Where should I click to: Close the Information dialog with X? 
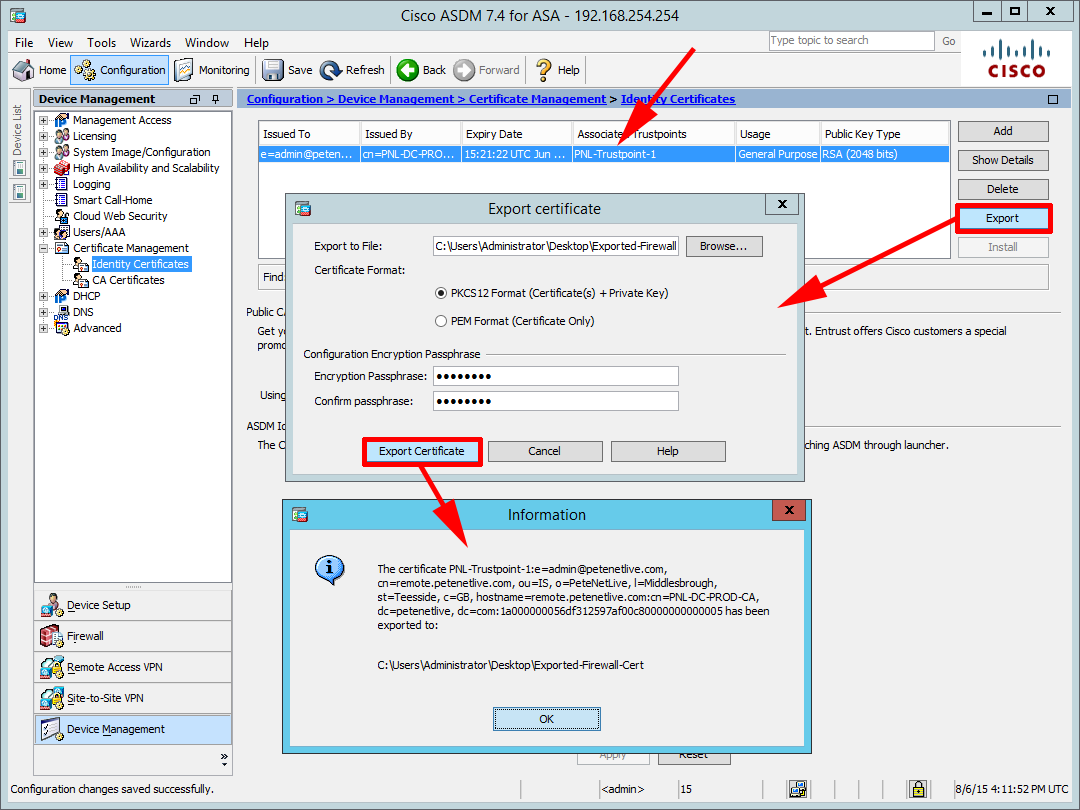[x=789, y=510]
